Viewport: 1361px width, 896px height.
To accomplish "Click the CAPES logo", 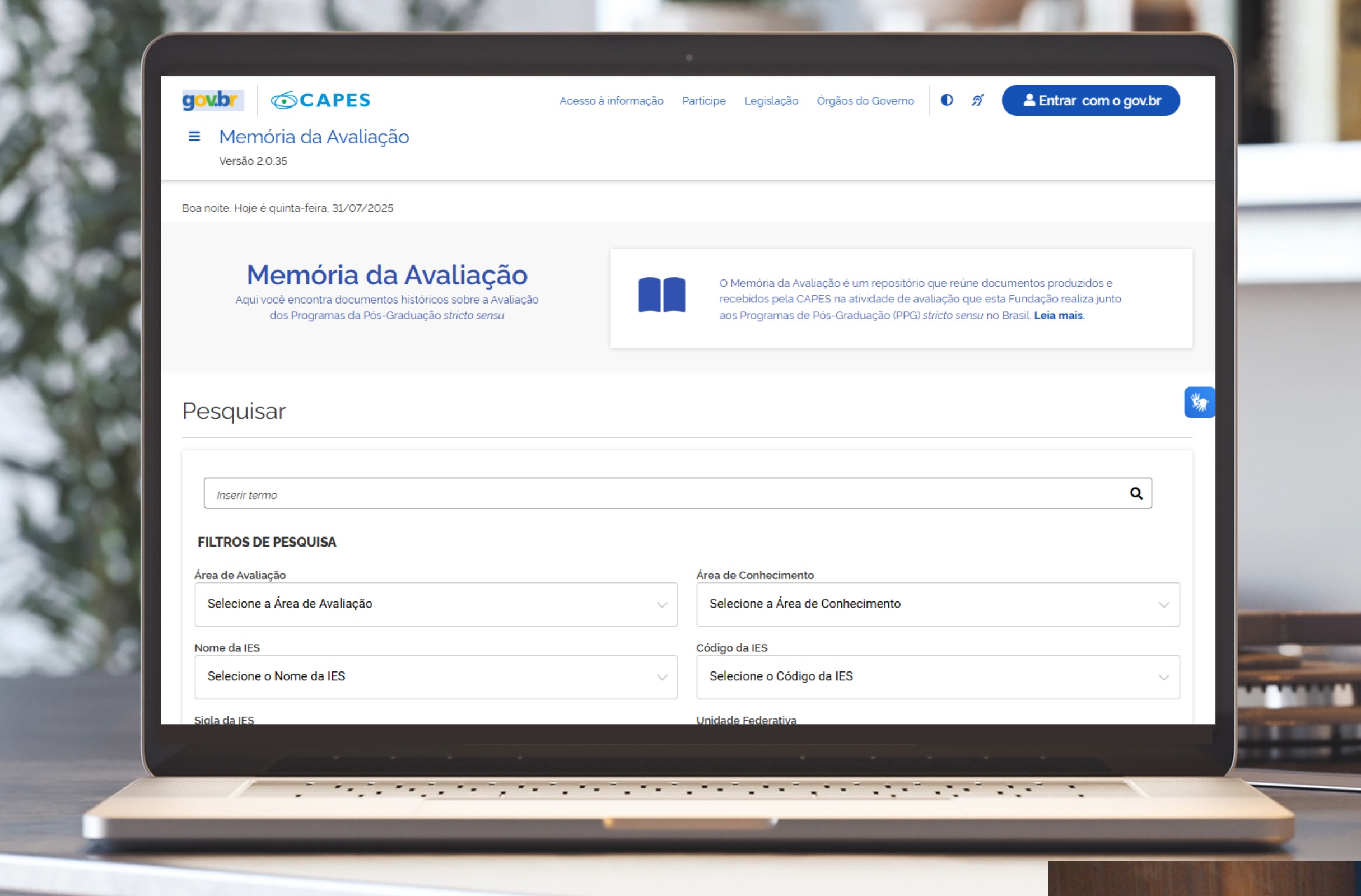I will (x=320, y=100).
